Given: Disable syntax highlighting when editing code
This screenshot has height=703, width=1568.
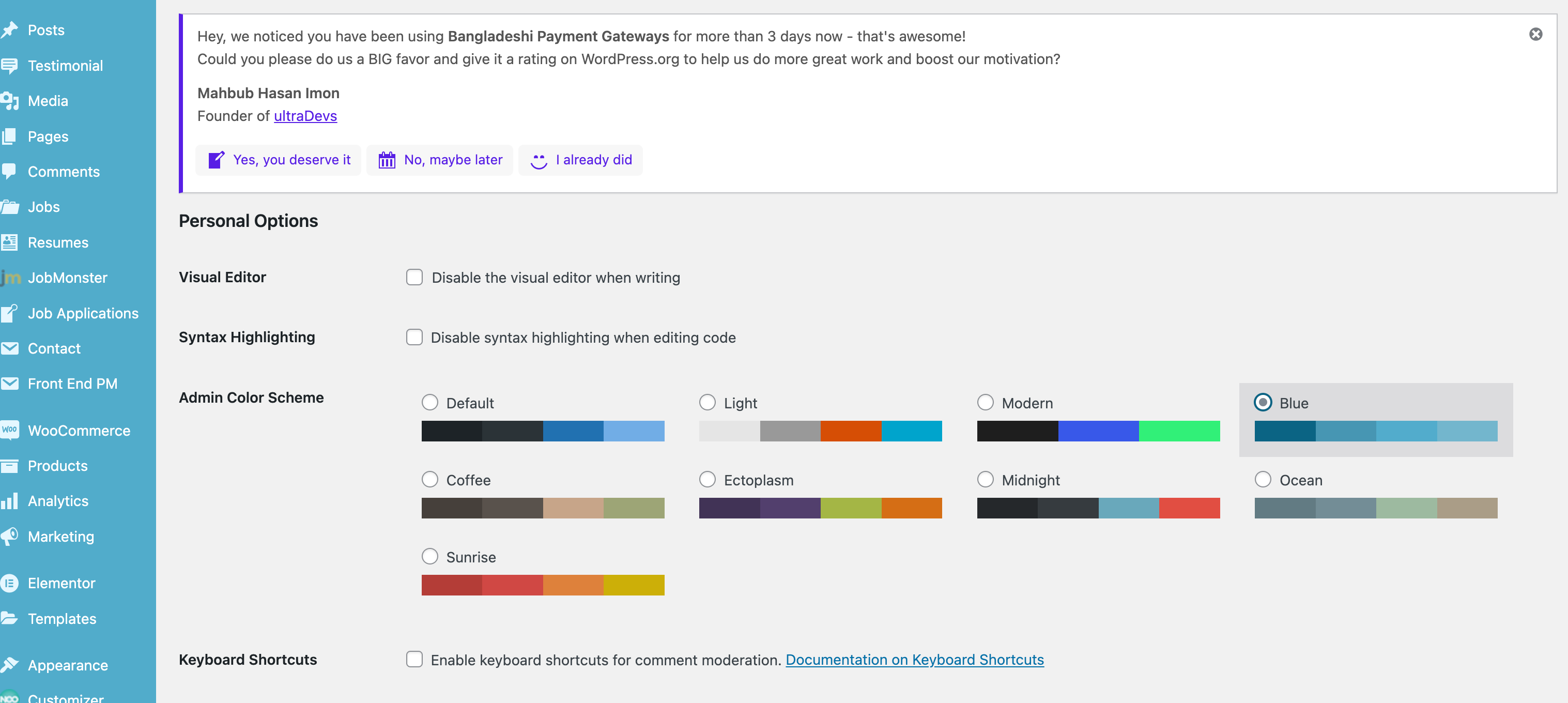Looking at the screenshot, I should [414, 337].
